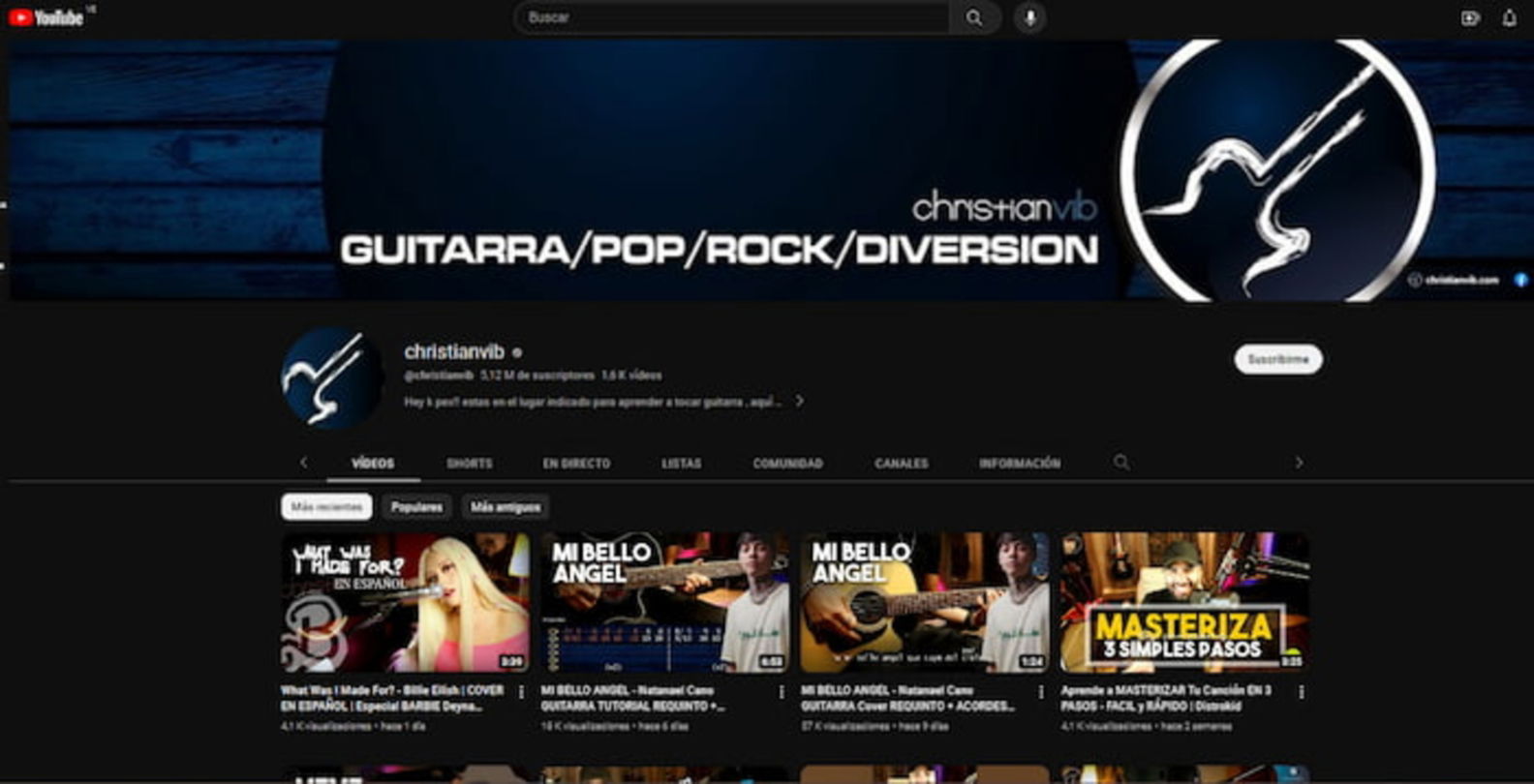The height and width of the screenshot is (784, 1534).
Task: Click the 5,12 M de suscriptores text
Action: (x=537, y=376)
